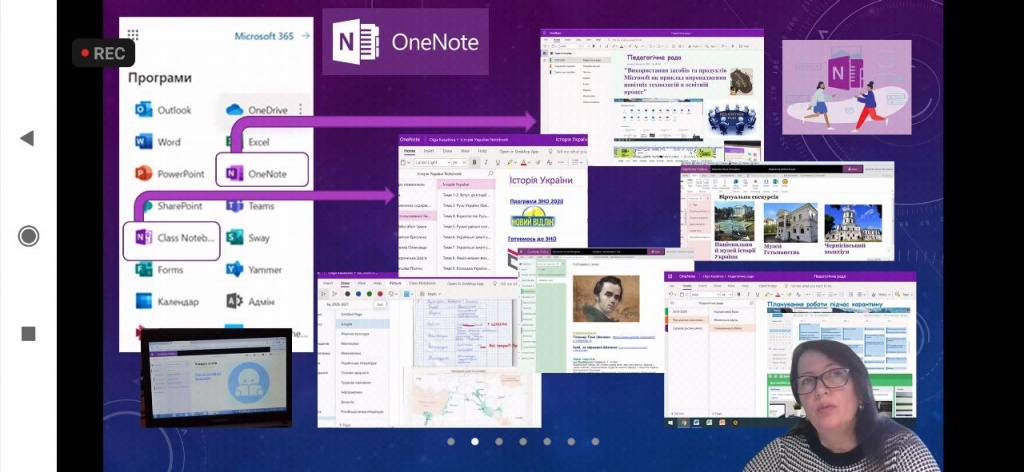Open Outlook from the apps list
This screenshot has width=1024, height=472.
tap(160, 110)
